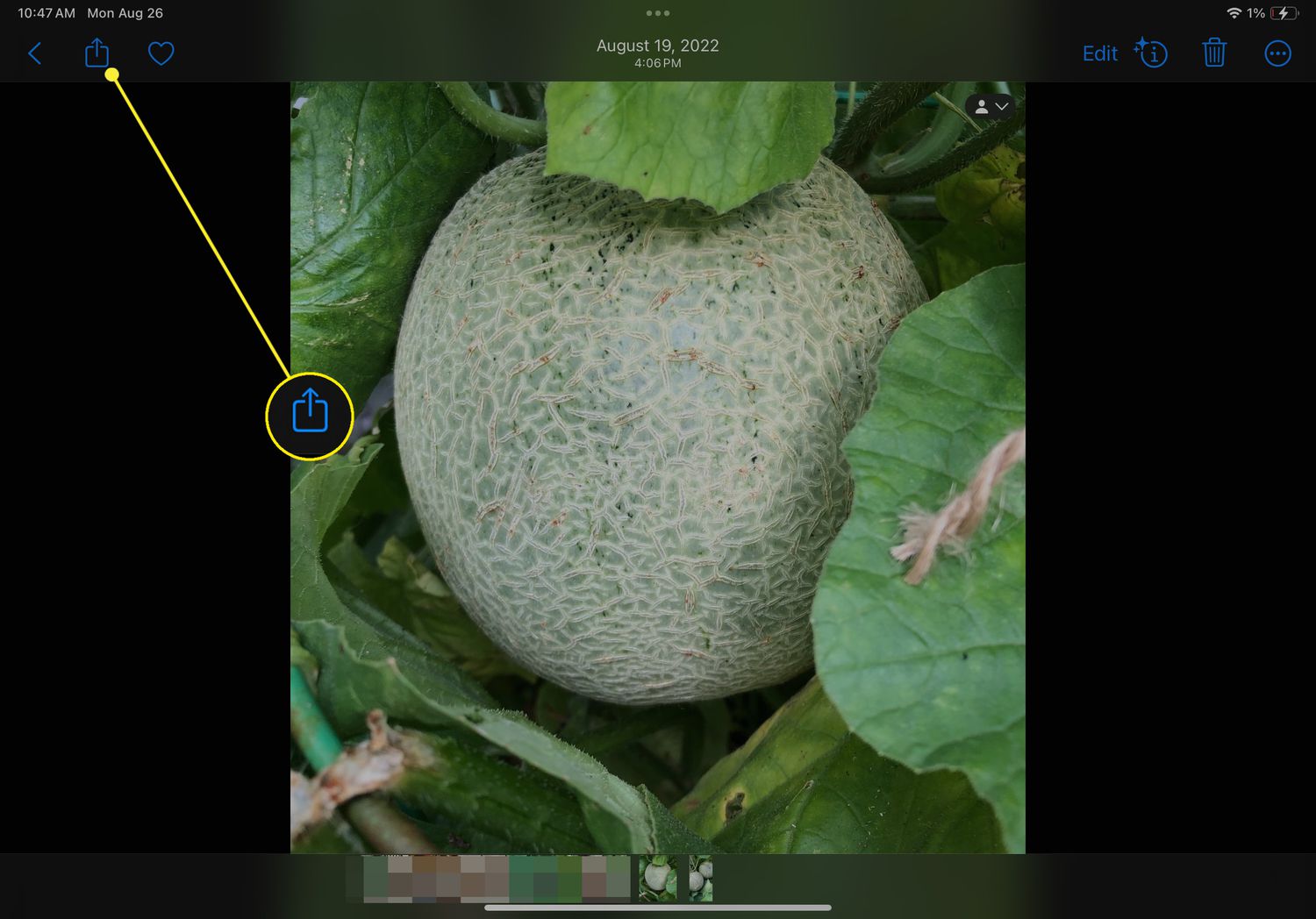
Task: Go back using the back chevron
Action: 35,54
